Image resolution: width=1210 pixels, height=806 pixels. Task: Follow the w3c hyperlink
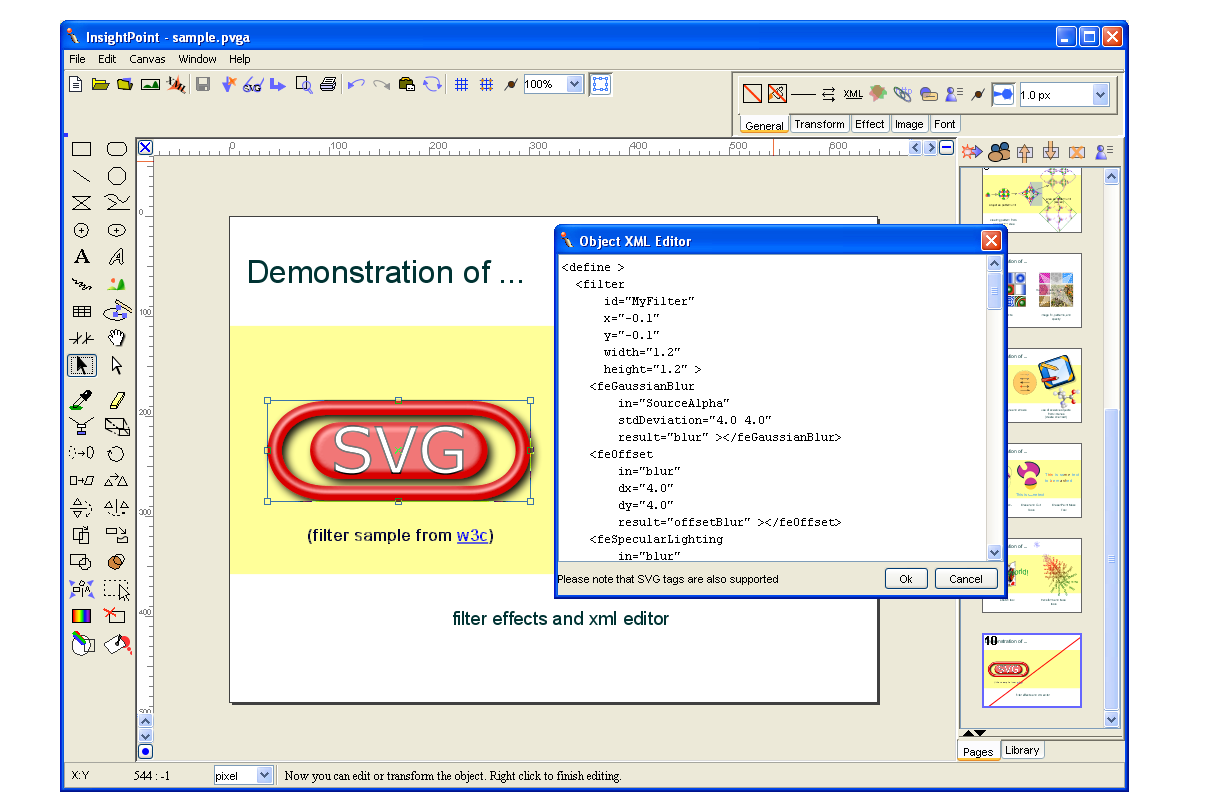472,535
